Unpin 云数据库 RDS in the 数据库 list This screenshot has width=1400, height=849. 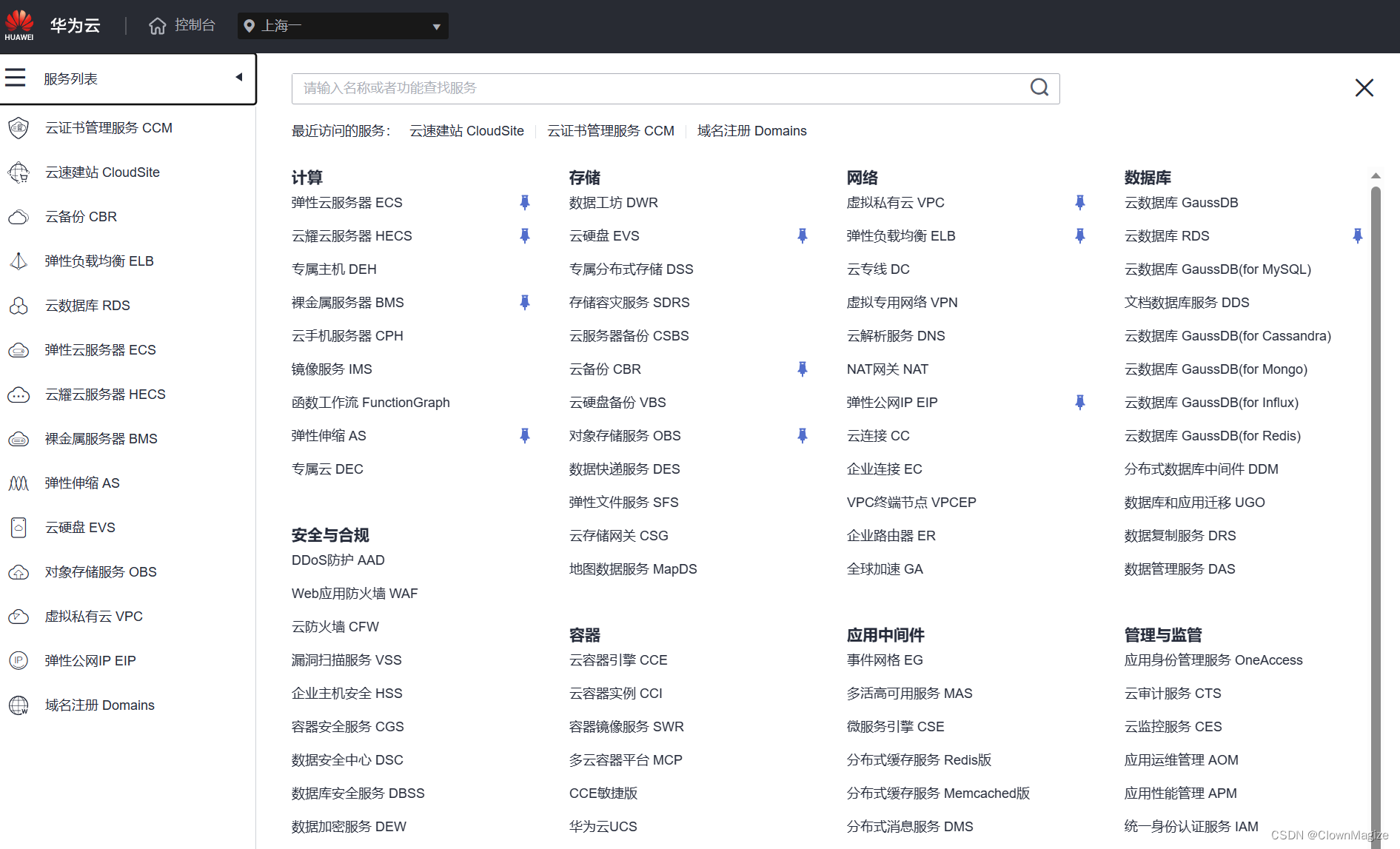(1358, 235)
